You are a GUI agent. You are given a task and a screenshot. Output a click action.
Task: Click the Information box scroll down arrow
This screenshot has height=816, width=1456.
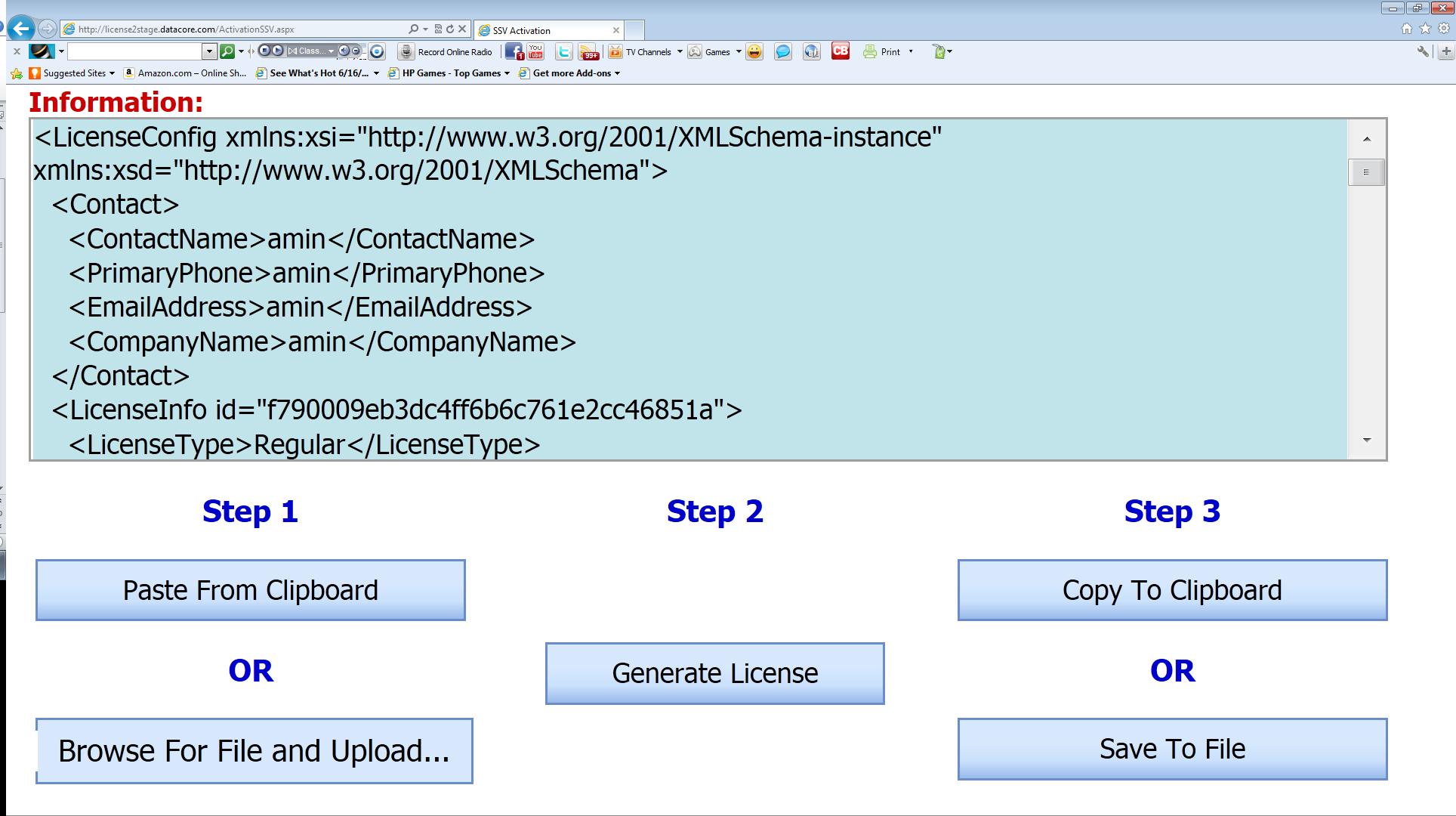pos(1366,440)
